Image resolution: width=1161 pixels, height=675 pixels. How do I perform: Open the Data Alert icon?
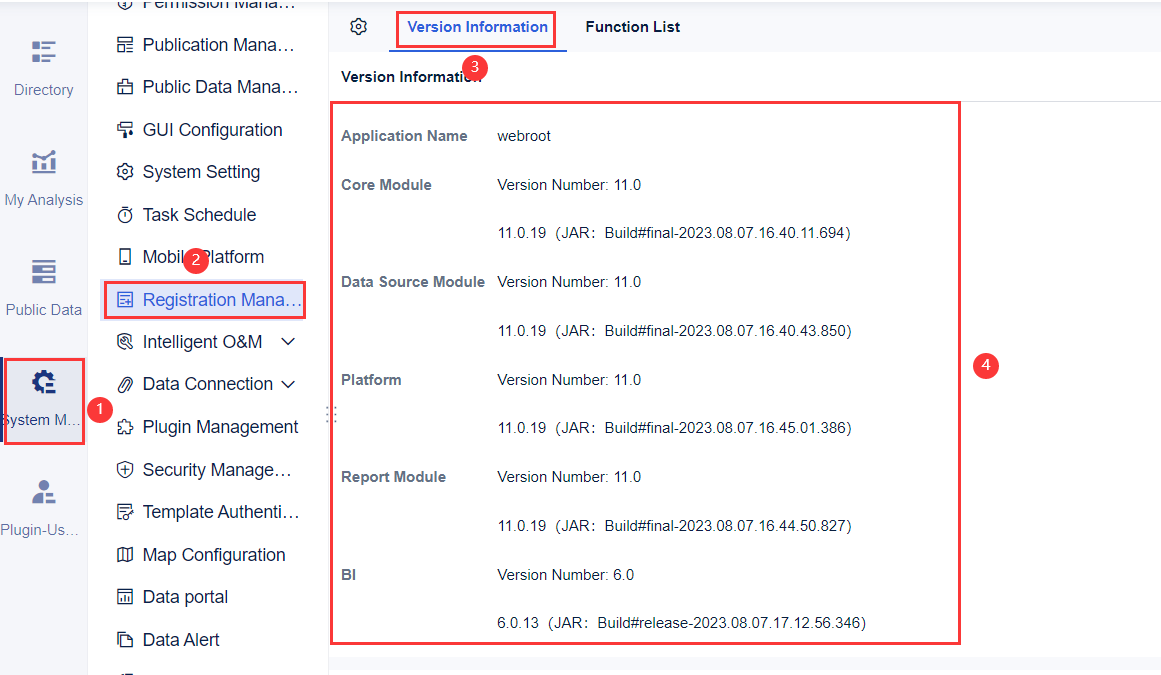125,639
